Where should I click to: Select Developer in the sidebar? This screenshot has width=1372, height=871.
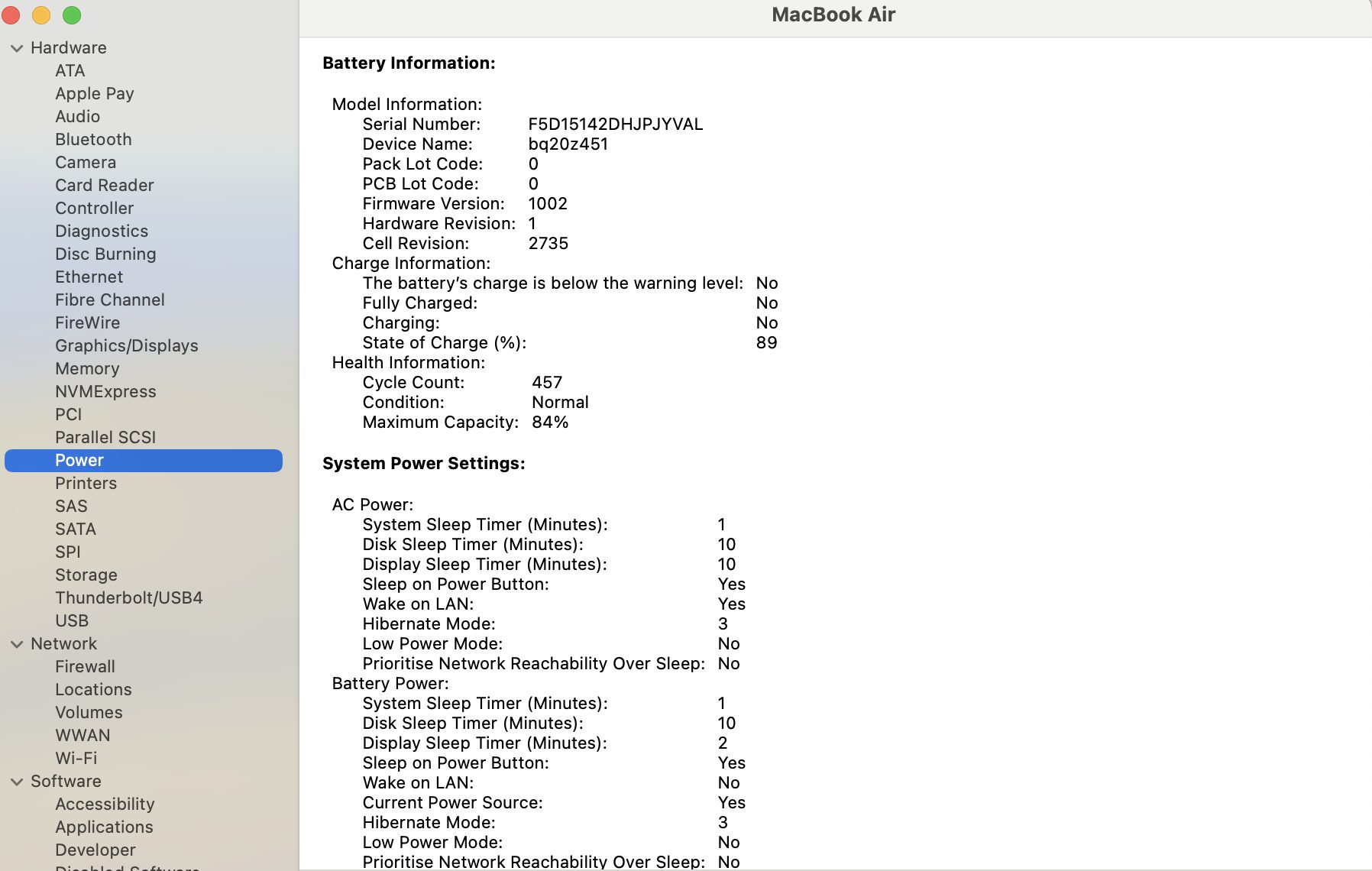pos(95,850)
